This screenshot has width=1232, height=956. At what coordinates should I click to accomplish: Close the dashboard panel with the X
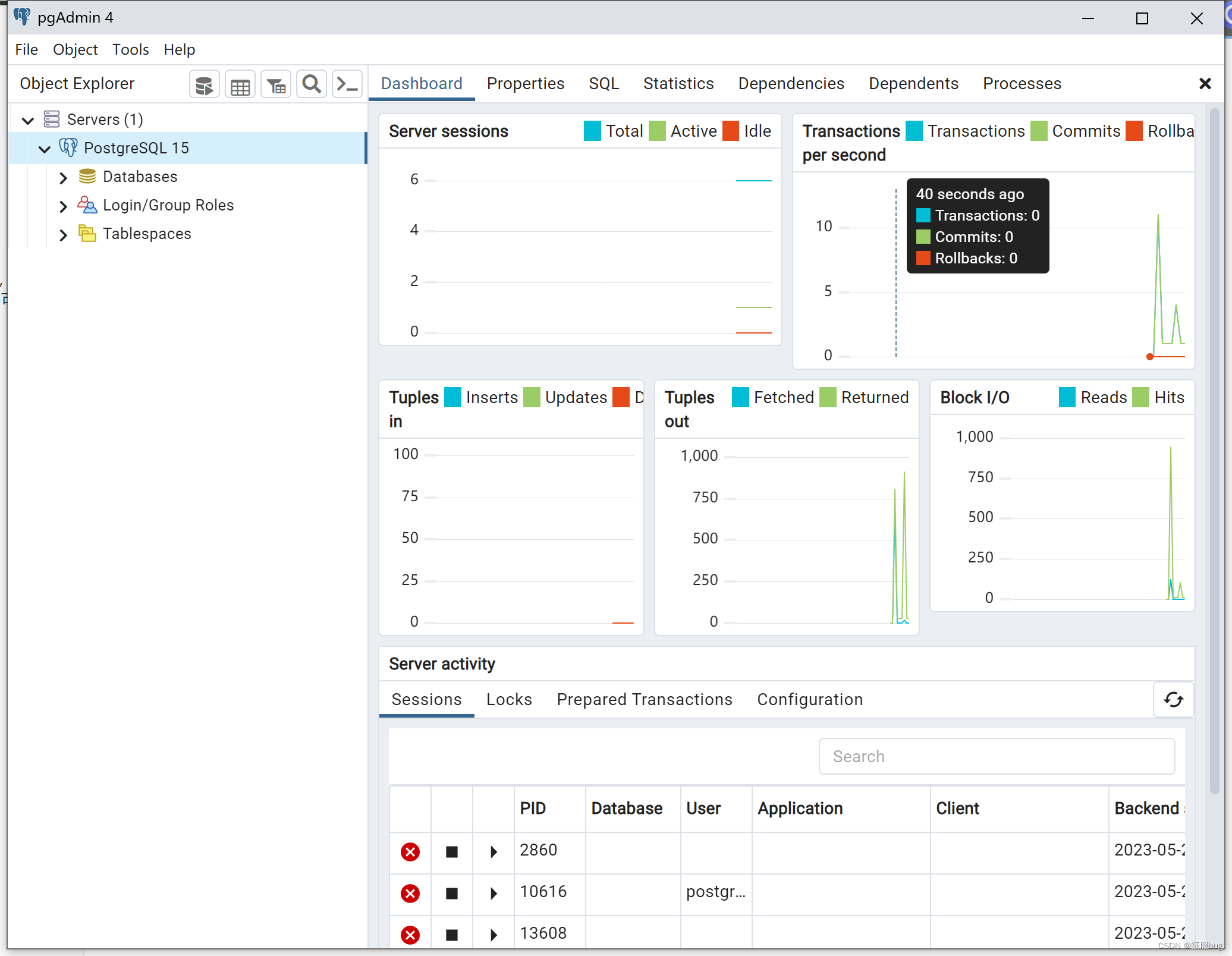pyautogui.click(x=1205, y=84)
